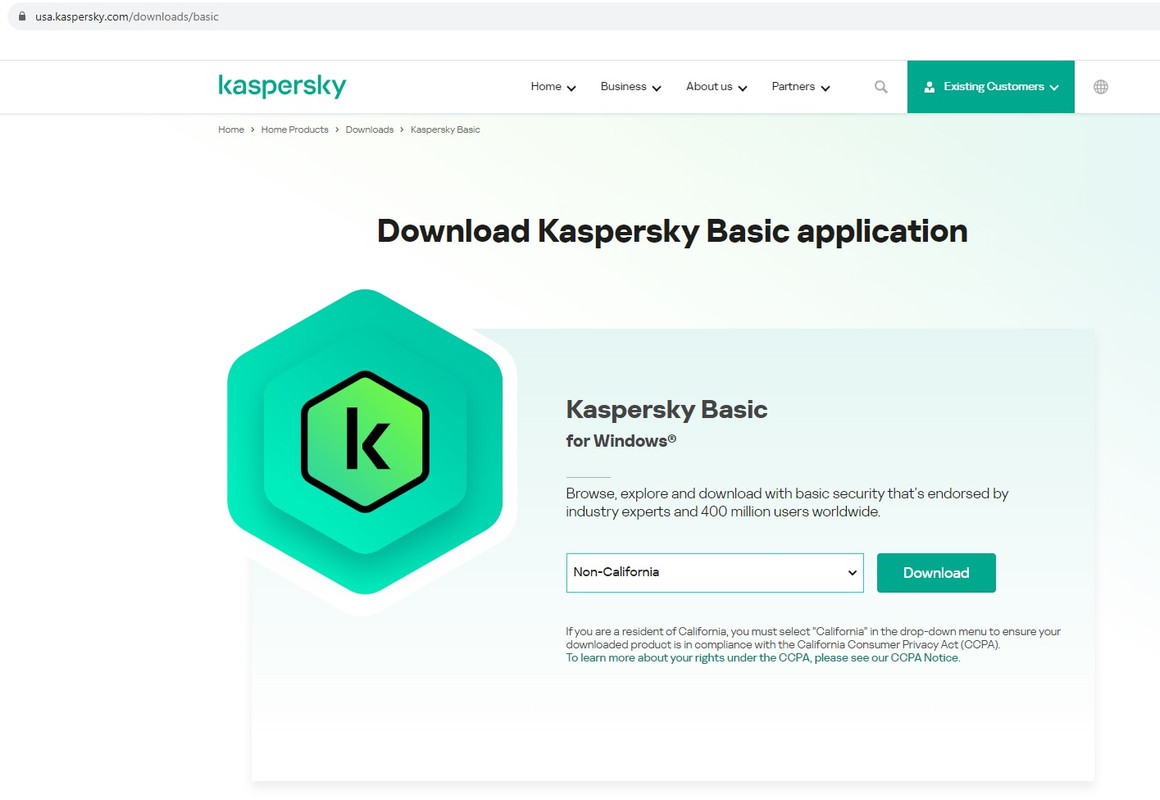This screenshot has height=800, width=1160.
Task: Click the for Windows subtitle text
Action: tap(621, 441)
